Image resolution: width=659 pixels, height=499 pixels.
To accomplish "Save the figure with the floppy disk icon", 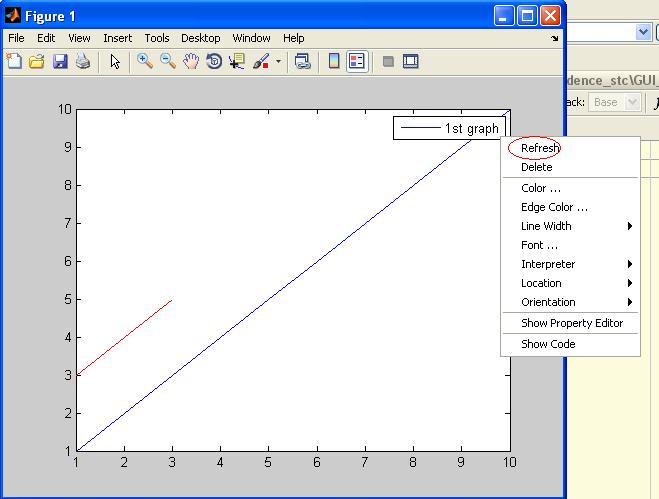I will coord(60,61).
